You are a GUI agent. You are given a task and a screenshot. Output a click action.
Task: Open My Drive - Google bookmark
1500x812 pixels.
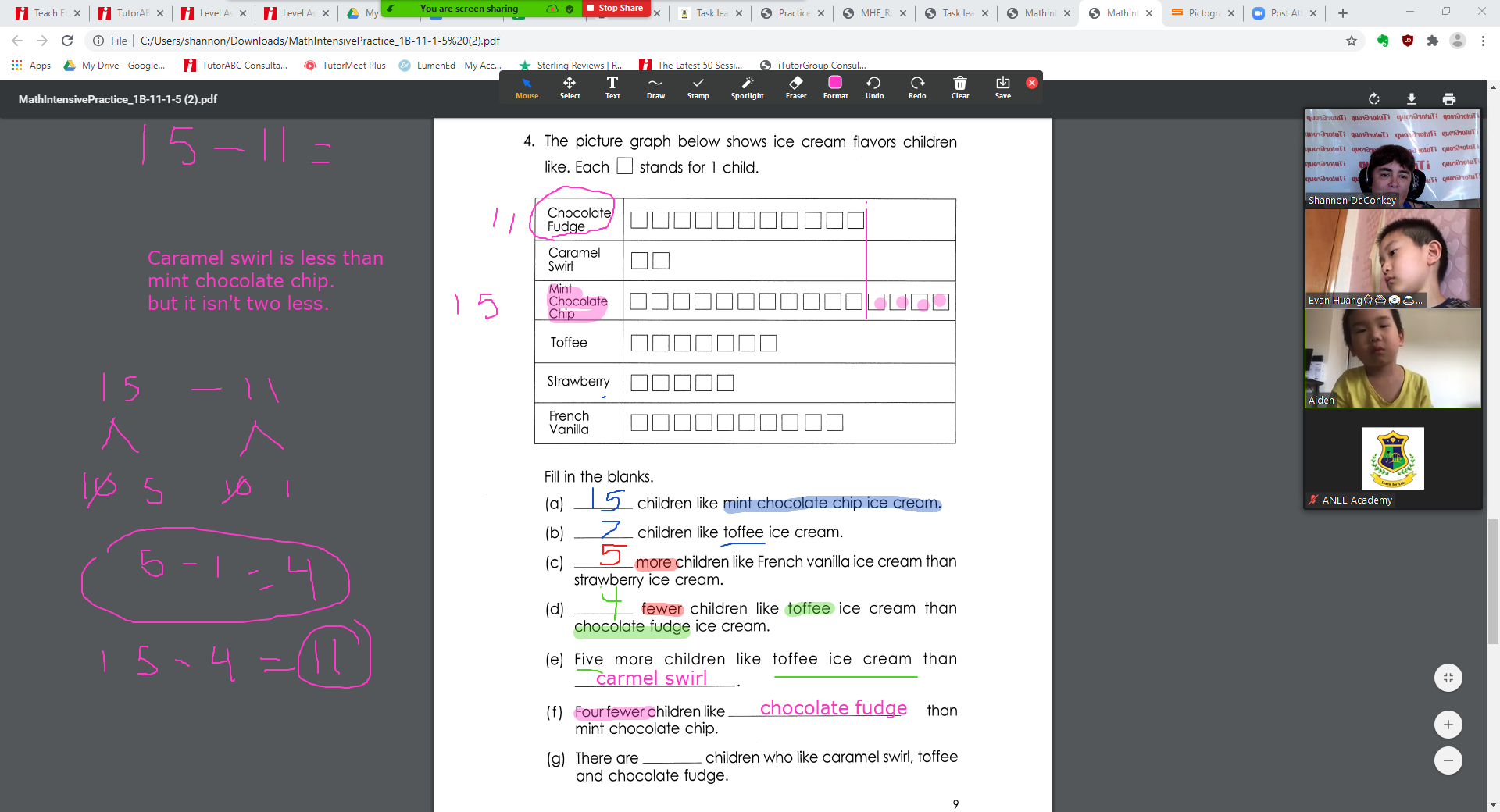[x=115, y=66]
